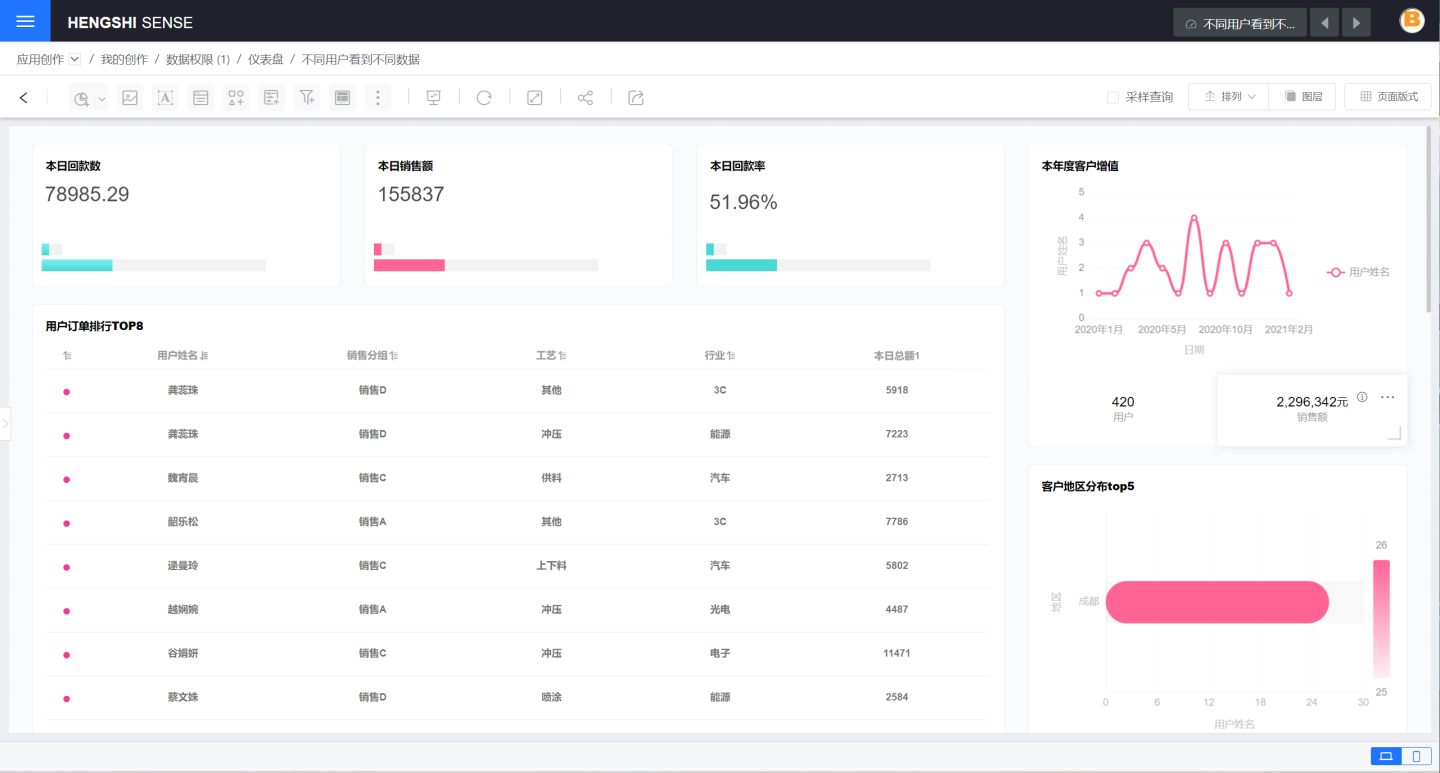
Task: Expand the 排列 dropdown
Action: click(x=1229, y=97)
